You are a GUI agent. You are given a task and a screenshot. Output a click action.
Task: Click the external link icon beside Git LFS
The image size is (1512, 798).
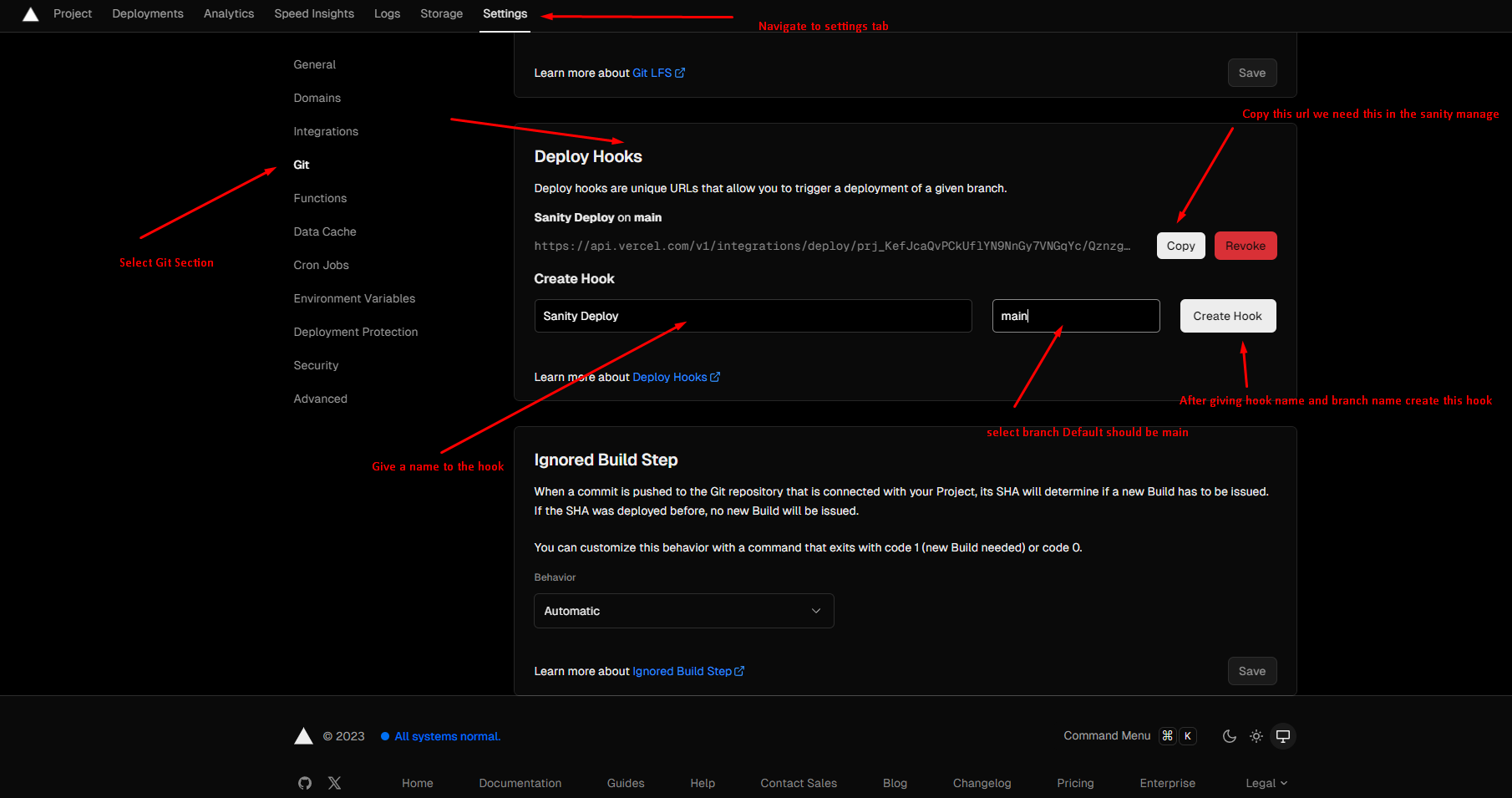(x=680, y=73)
